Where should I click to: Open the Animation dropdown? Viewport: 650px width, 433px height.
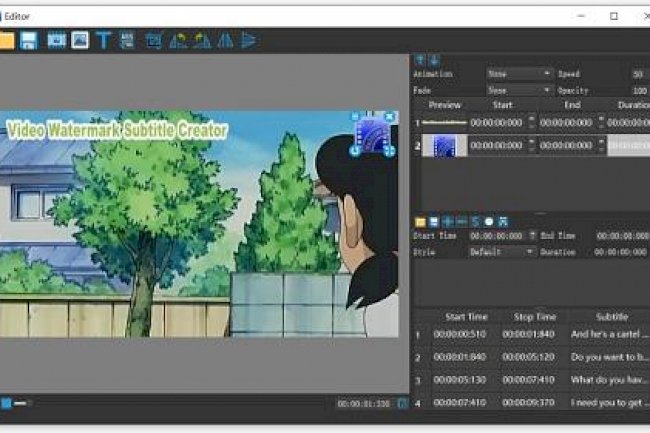519,74
